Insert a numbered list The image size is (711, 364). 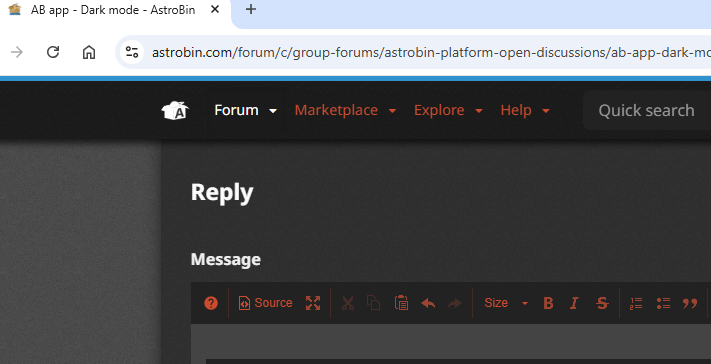(636, 303)
